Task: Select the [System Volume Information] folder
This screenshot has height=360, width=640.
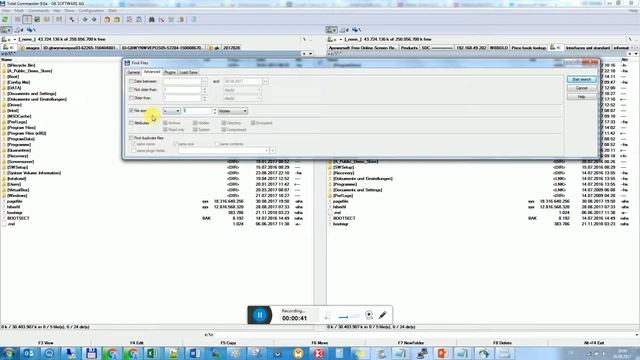Action: pos(34,173)
